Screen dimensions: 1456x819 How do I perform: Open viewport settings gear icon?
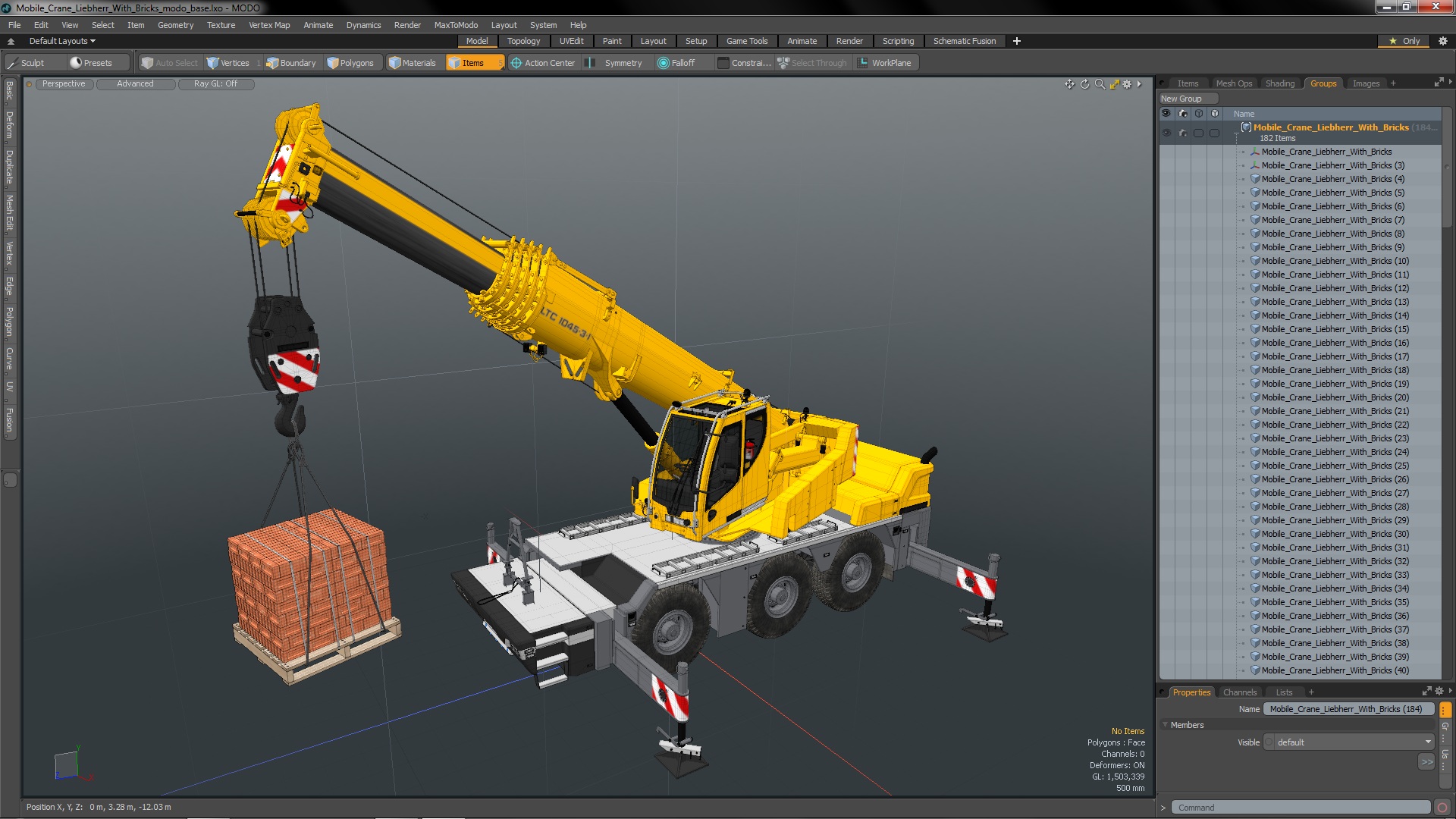1127,84
